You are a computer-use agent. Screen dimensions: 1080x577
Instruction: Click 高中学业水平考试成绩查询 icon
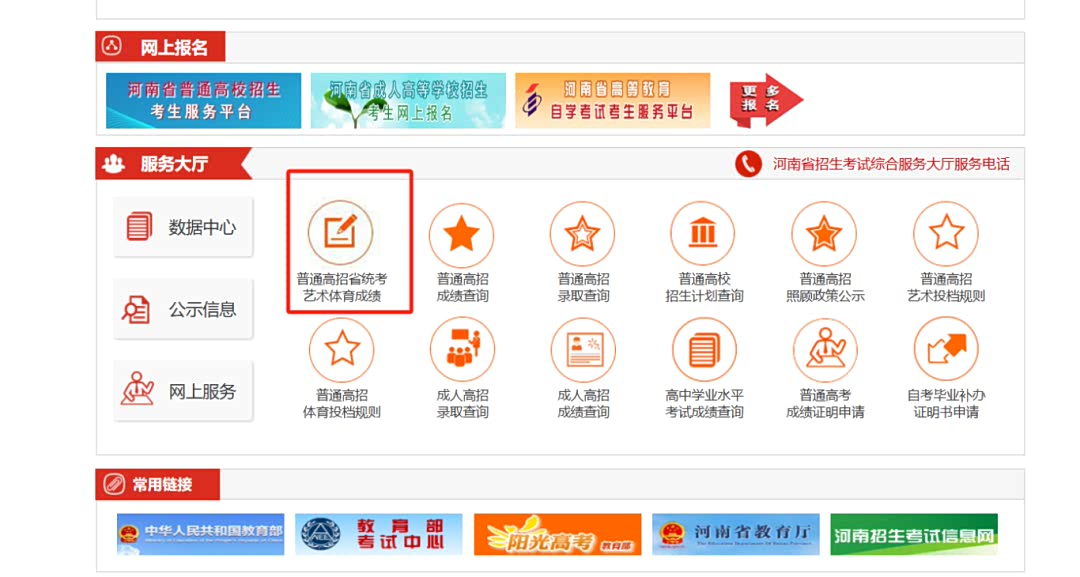pyautogui.click(x=703, y=350)
